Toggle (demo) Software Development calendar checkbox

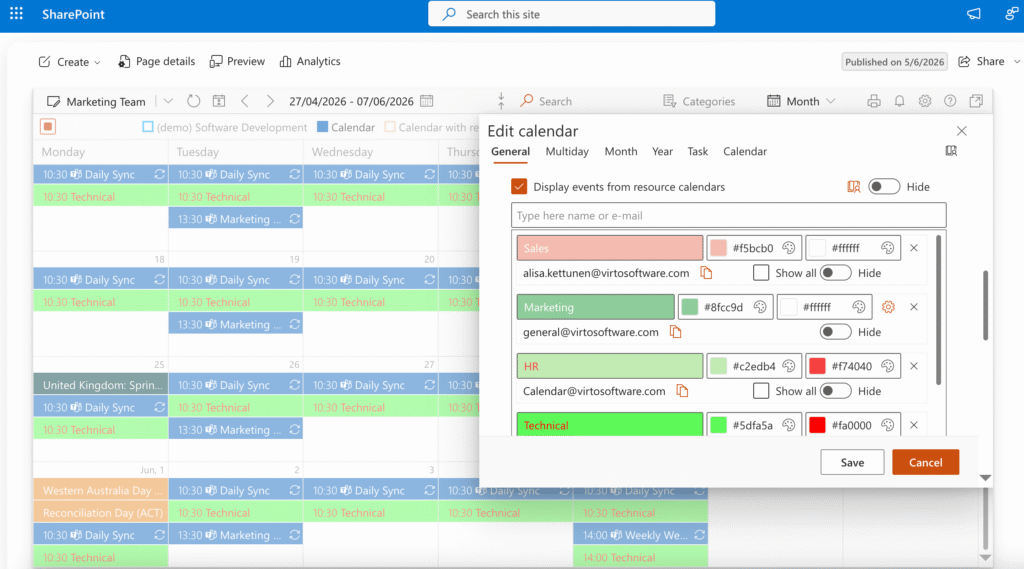point(148,127)
